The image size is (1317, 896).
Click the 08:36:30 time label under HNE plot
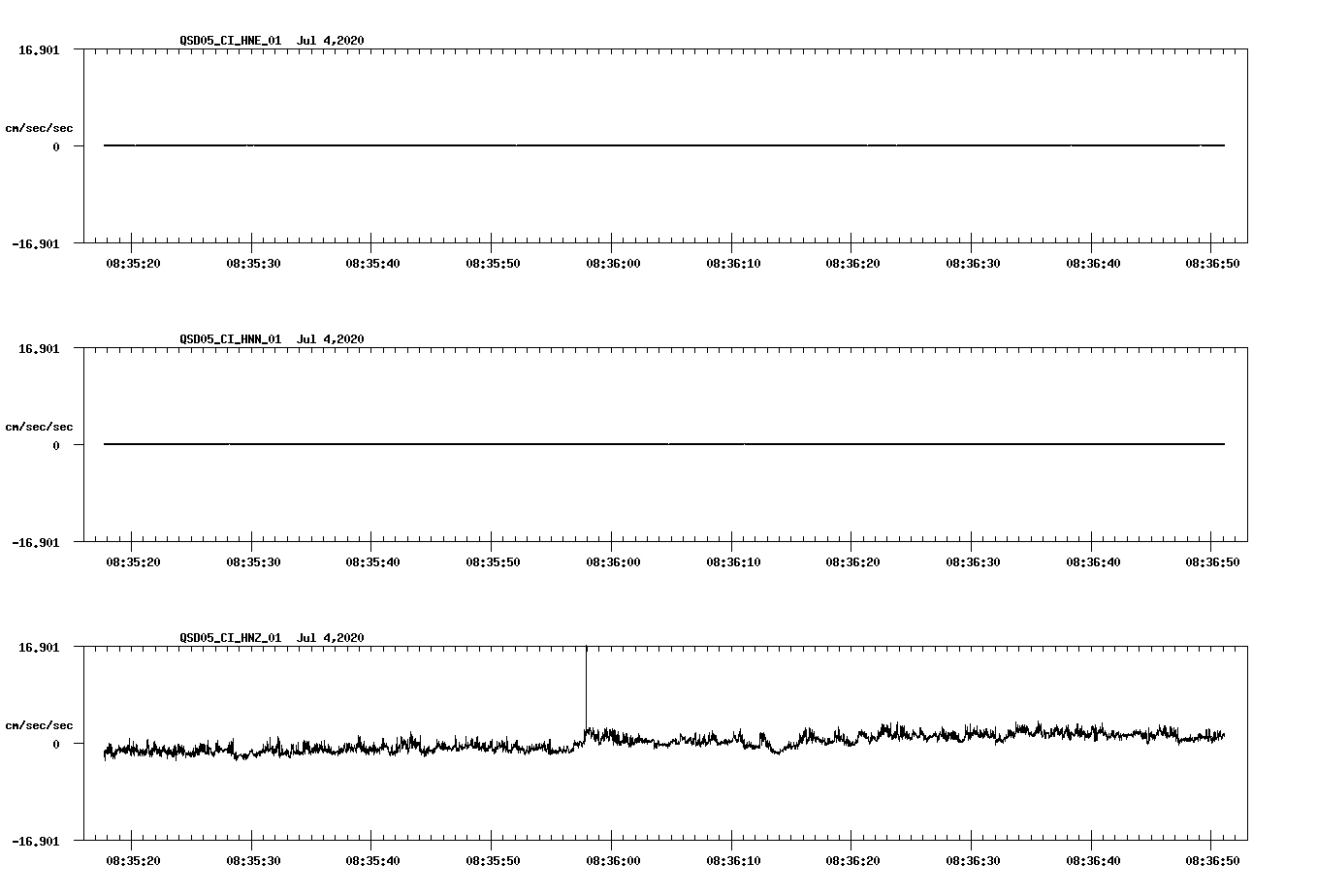click(973, 264)
